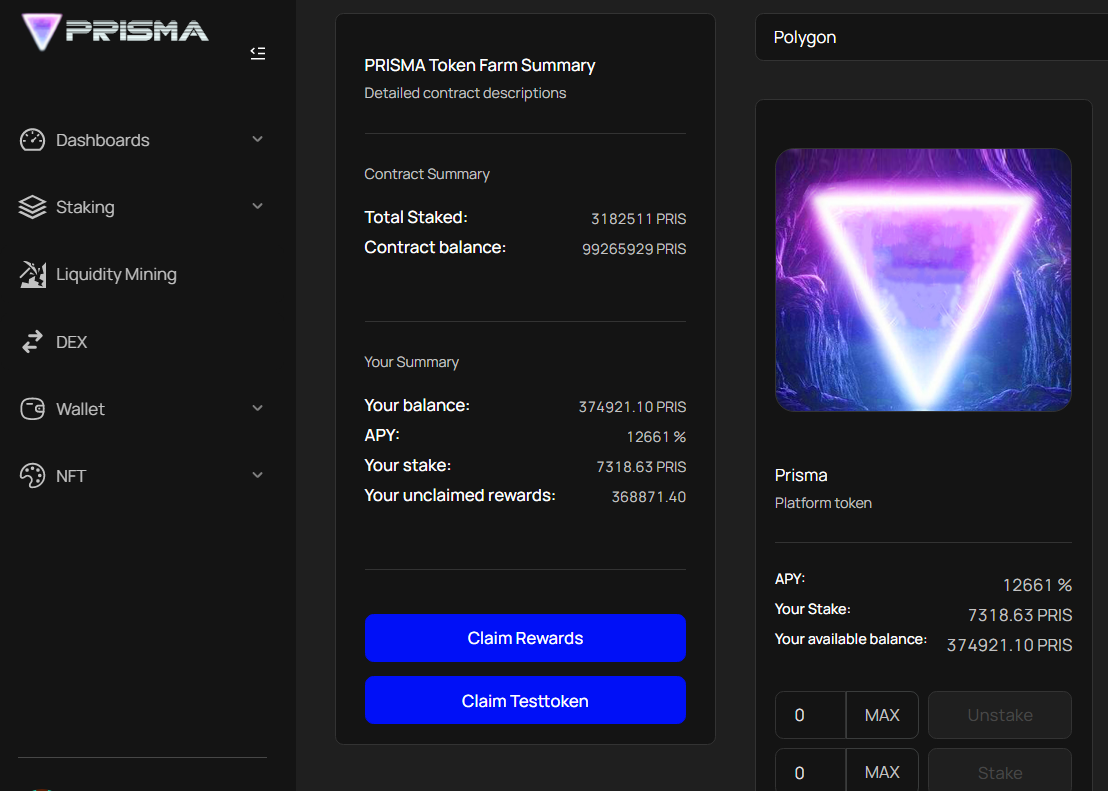1108x791 pixels.
Task: Open the Dashboards section icon
Action: (33, 140)
